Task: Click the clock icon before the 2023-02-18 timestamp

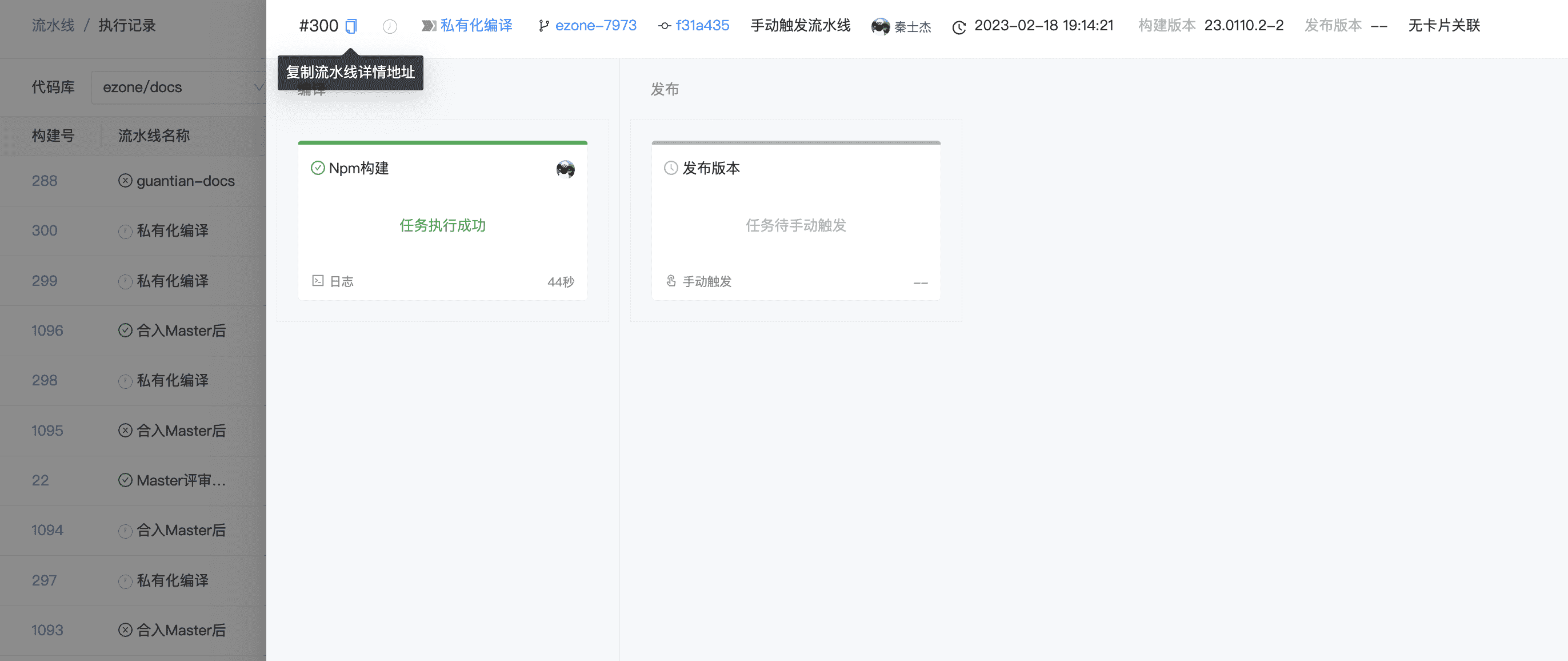Action: [x=958, y=26]
